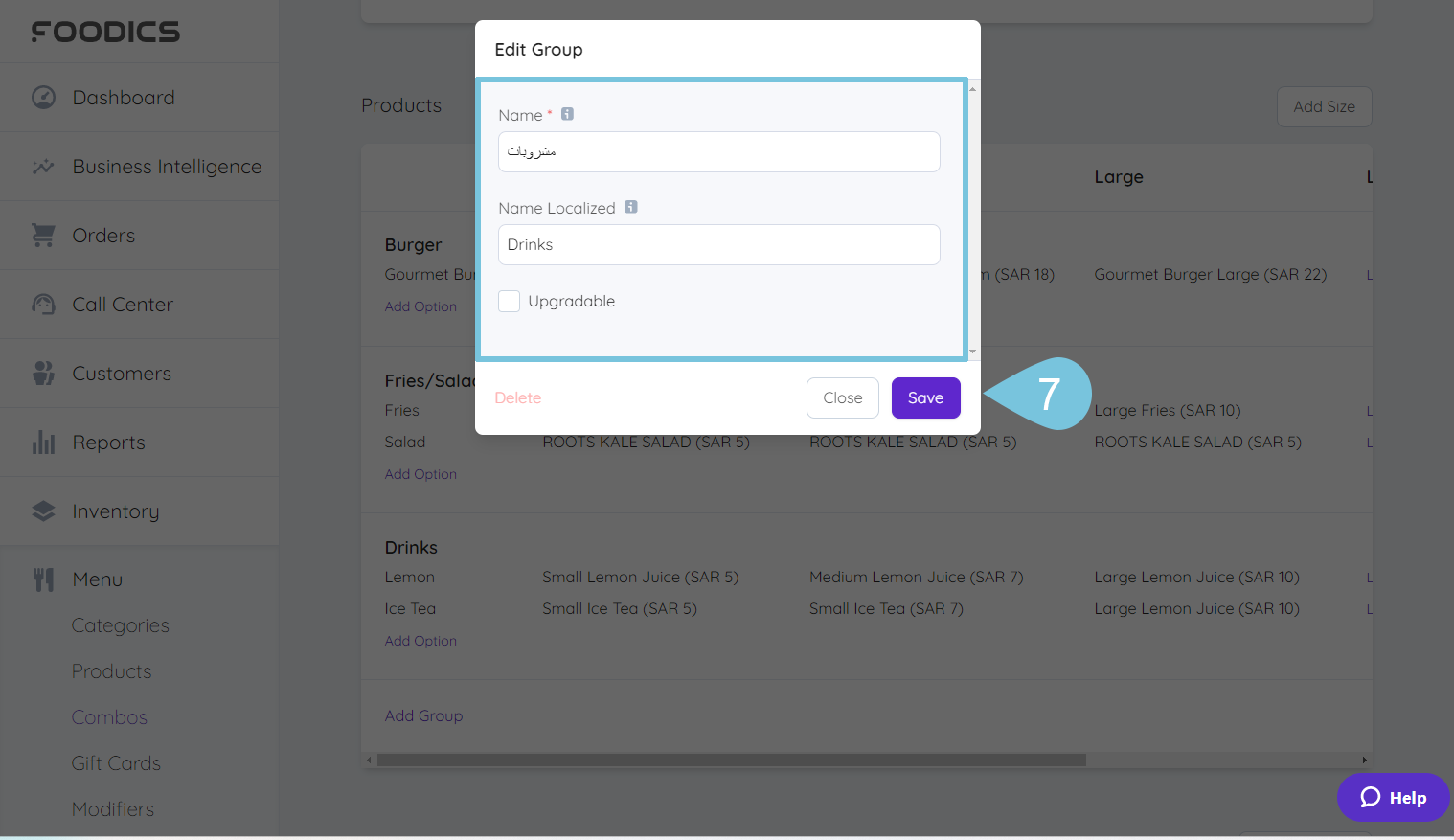
Task: Enable the Upgradable checkbox
Action: (x=509, y=301)
